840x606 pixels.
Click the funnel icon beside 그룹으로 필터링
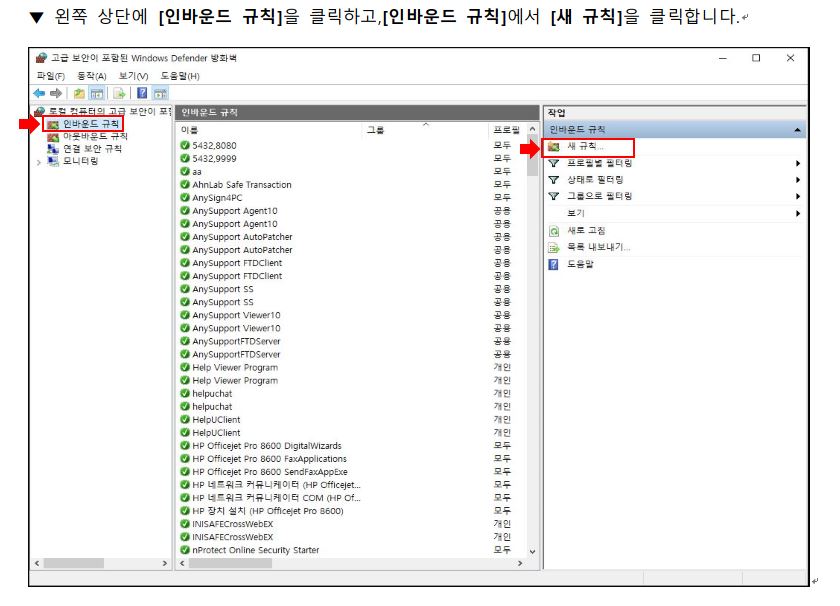(x=554, y=196)
